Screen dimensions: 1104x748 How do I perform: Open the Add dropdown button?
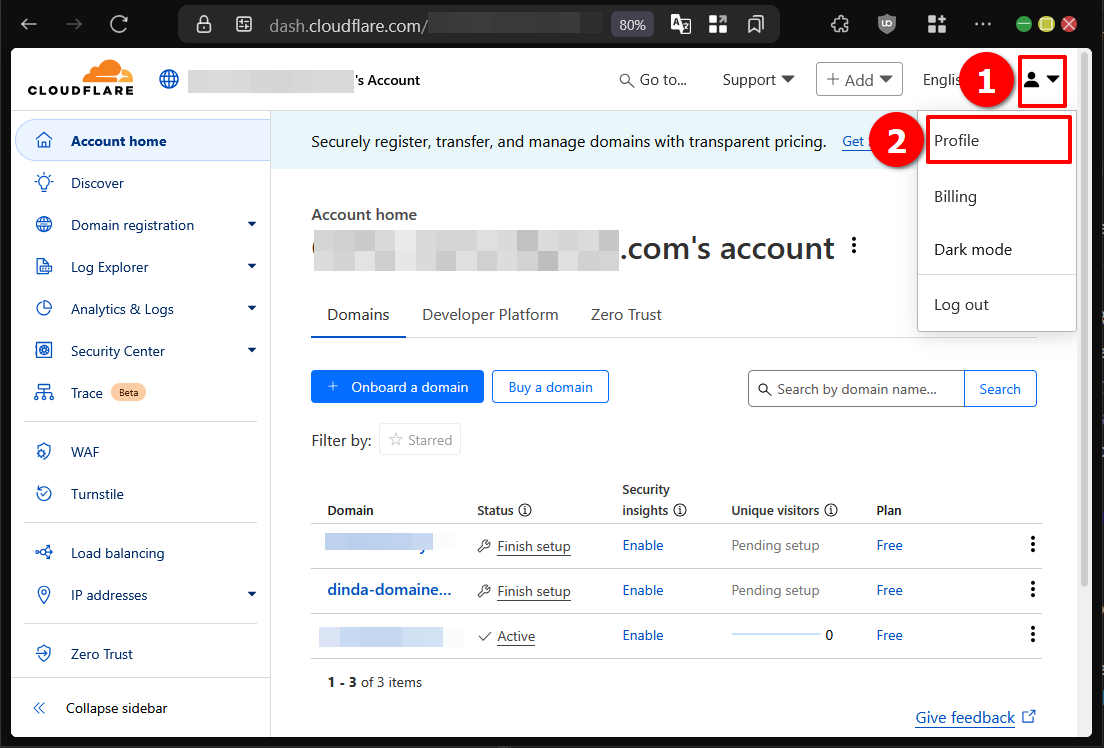859,80
